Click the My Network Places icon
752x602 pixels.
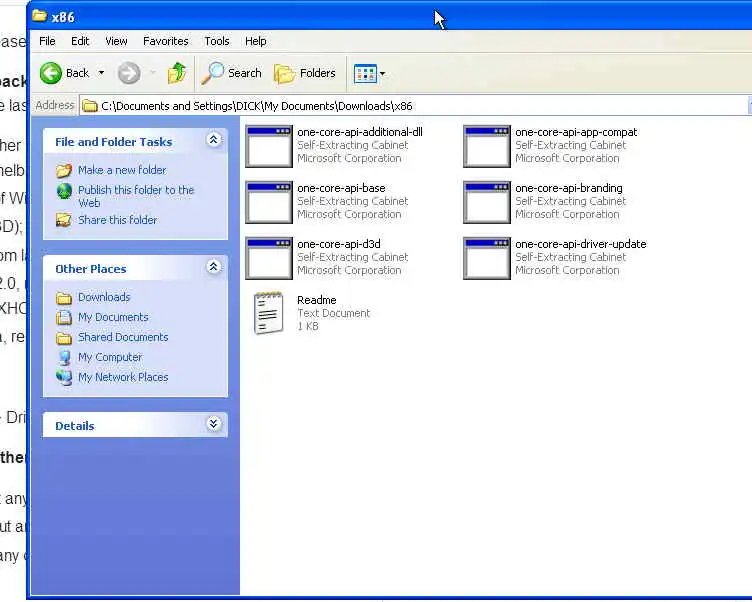[x=64, y=378]
